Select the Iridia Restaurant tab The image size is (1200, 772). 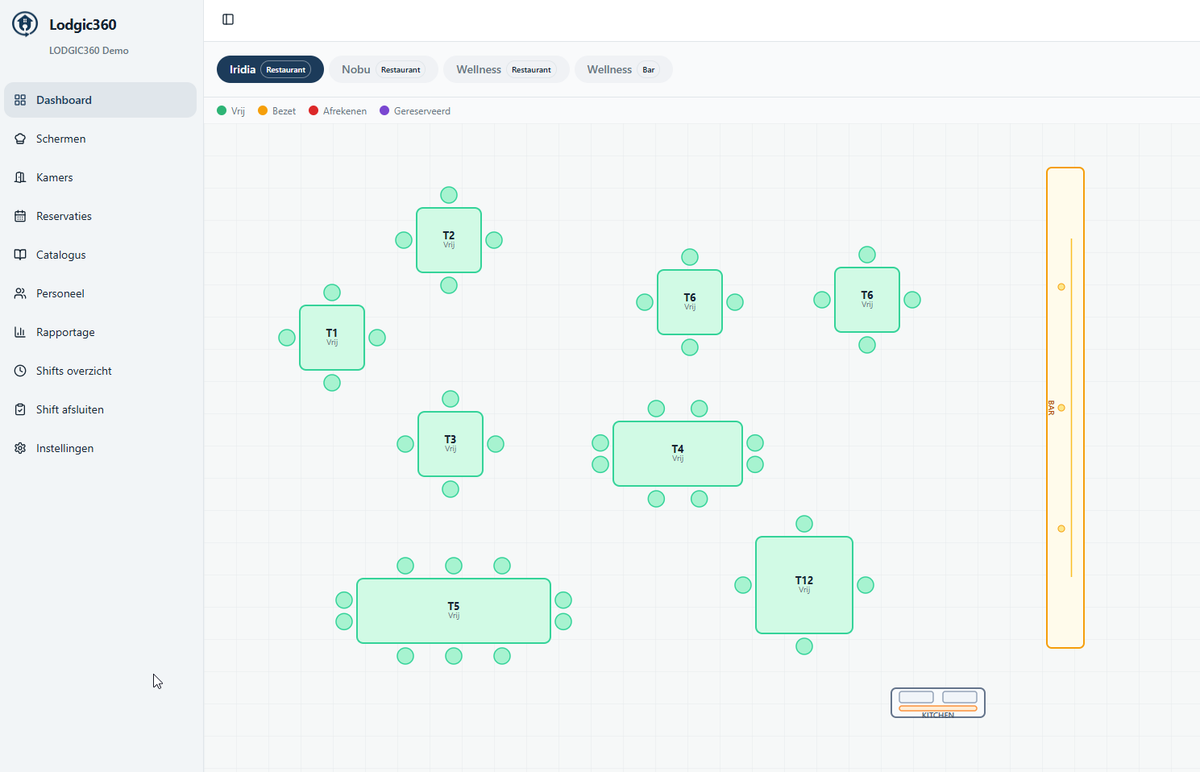point(270,69)
